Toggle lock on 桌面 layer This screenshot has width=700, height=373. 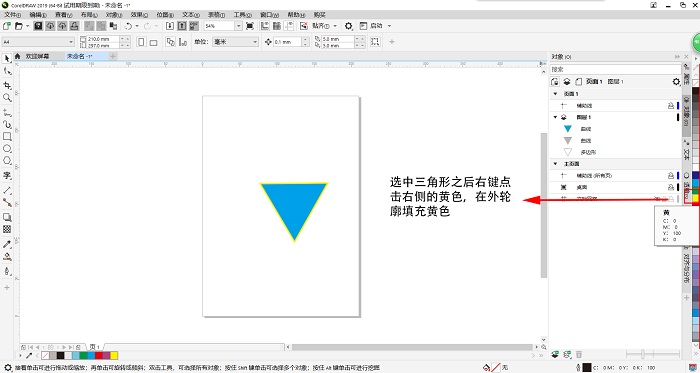click(671, 187)
